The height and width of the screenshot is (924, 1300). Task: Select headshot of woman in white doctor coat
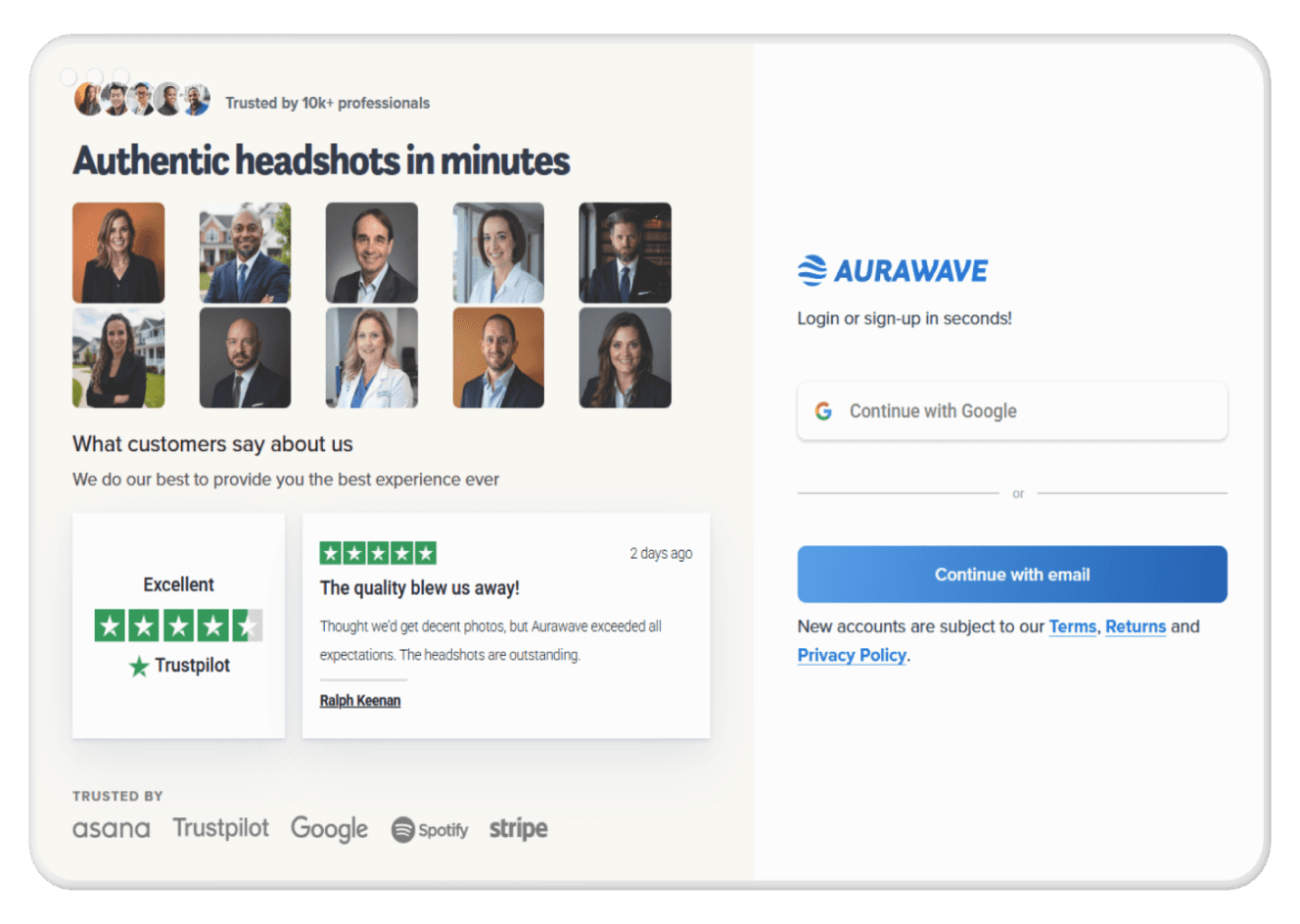372,357
